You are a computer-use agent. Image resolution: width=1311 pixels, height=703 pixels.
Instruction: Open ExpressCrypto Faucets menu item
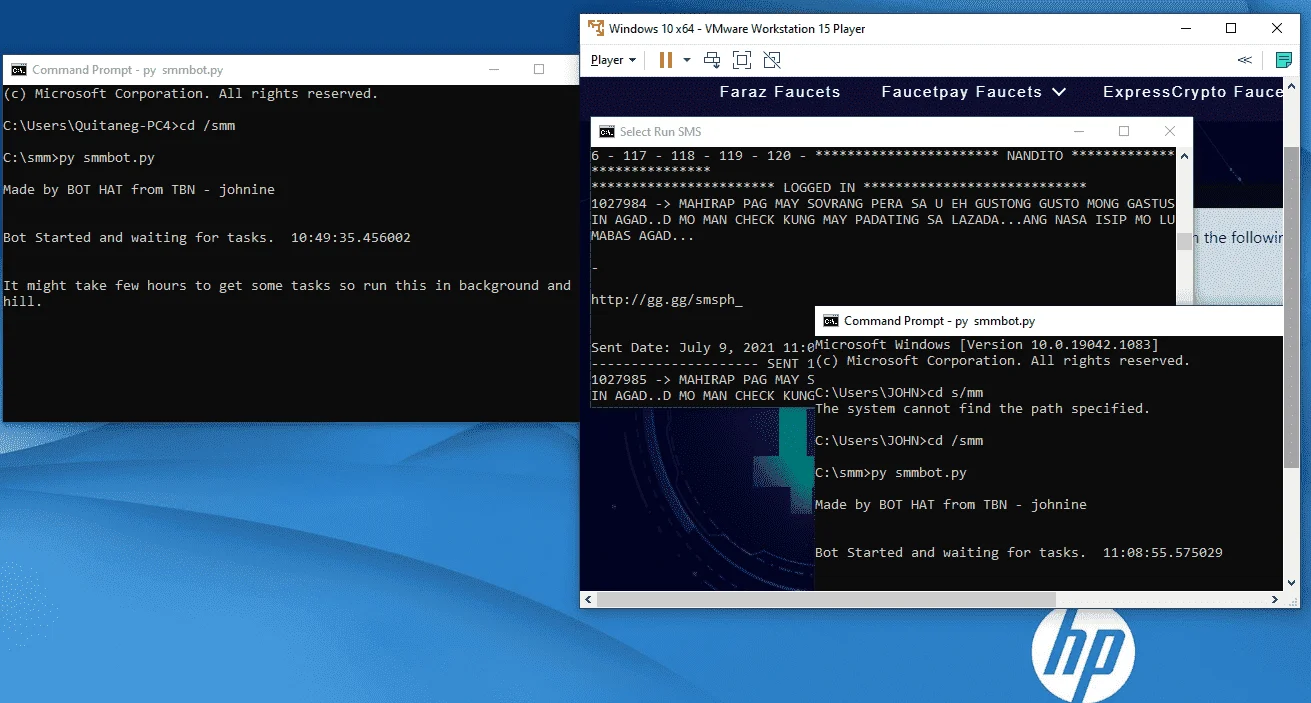(x=1193, y=92)
